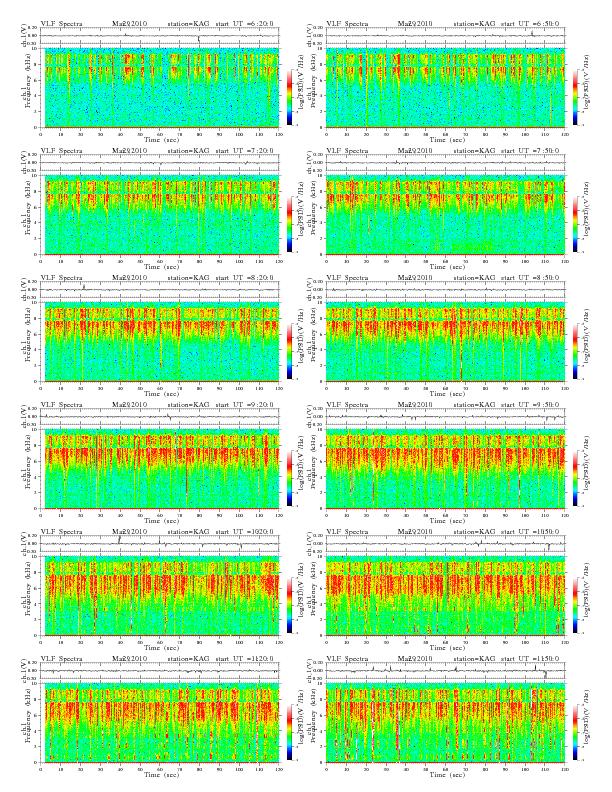Viewport: 612px width, 792px height.
Task: Click 'VLF Spectra' title of the 8:20:0 panel
Action: (61, 277)
